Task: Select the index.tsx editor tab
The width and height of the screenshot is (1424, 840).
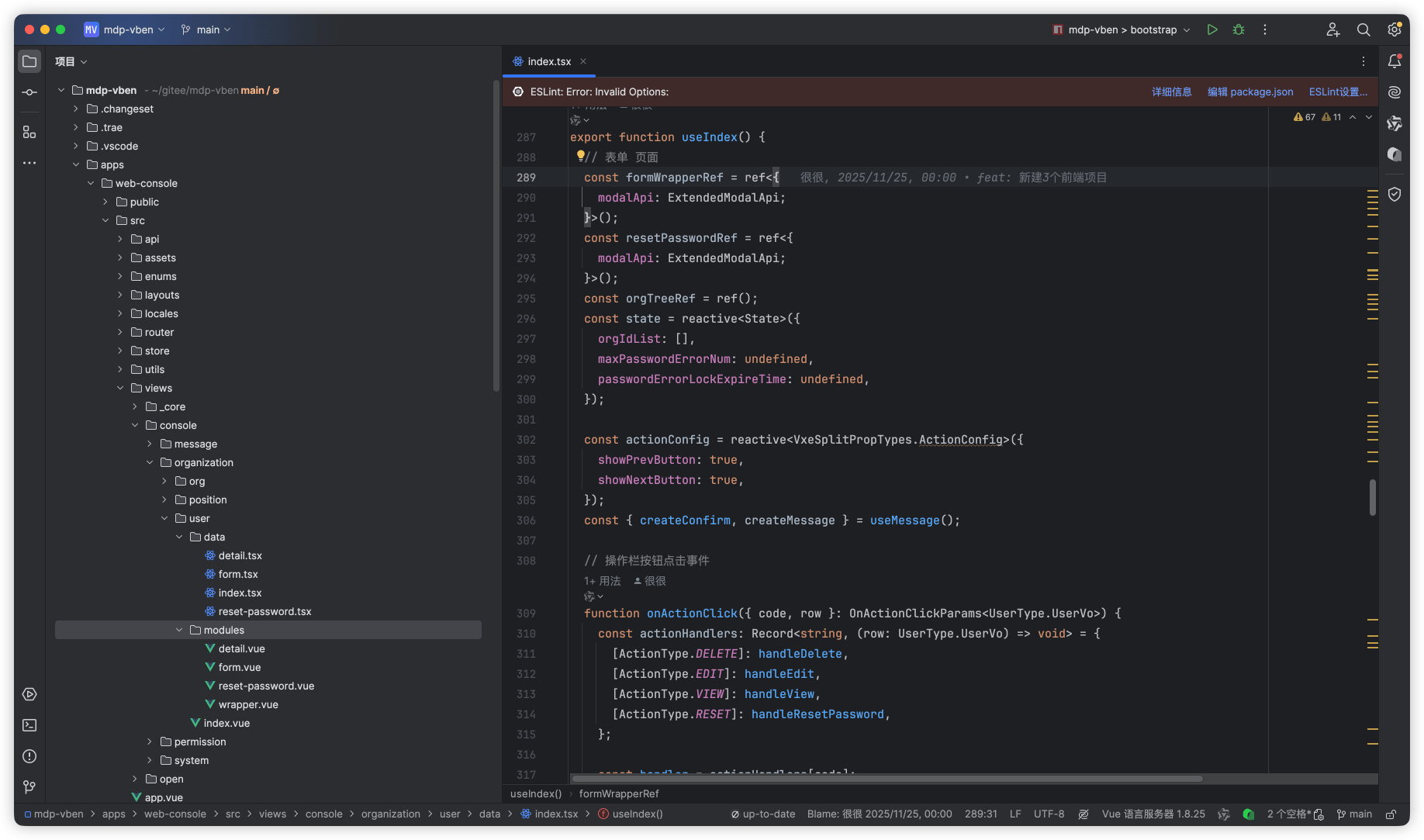Action: pos(548,61)
